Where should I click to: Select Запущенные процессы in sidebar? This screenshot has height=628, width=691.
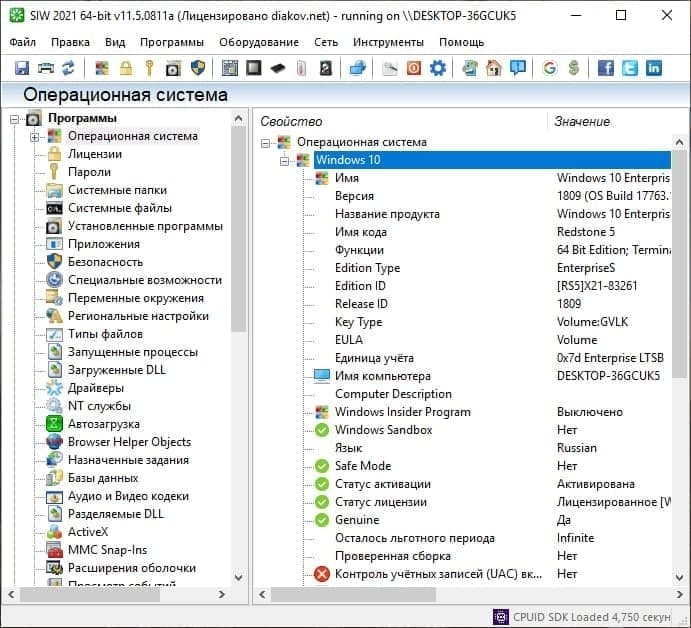(x=132, y=352)
